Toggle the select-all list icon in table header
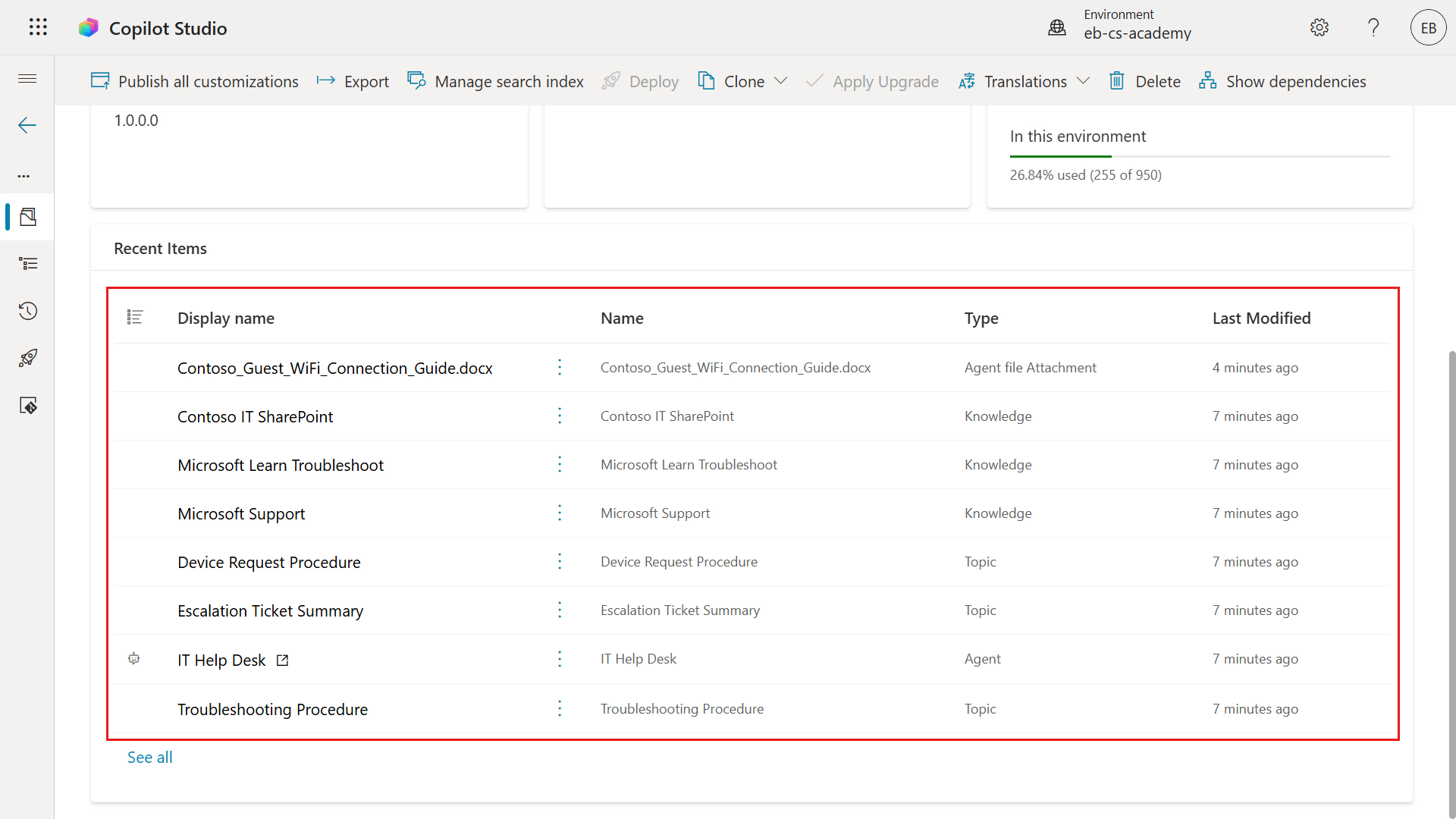 click(135, 317)
